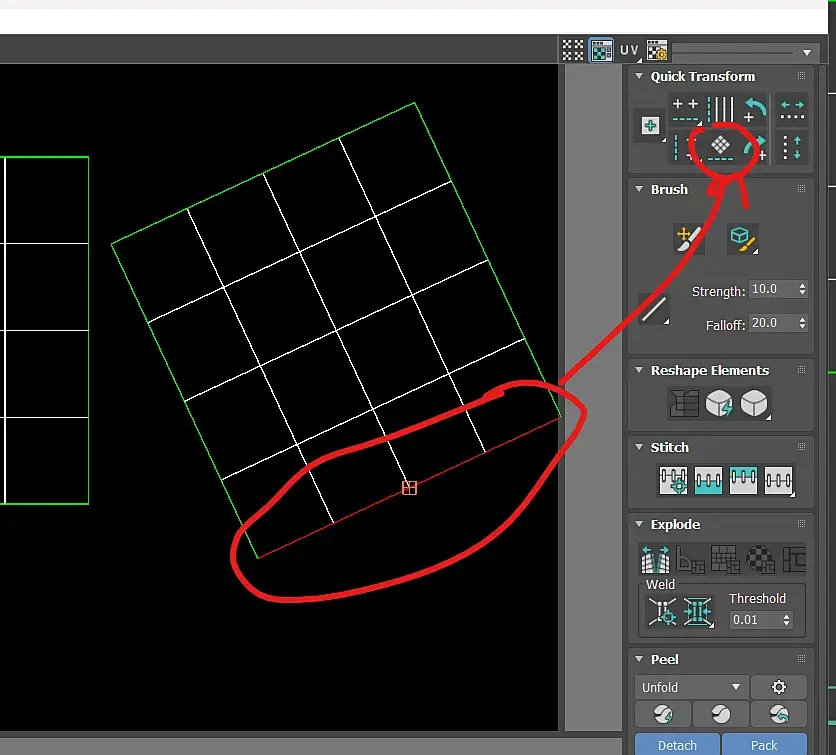Collapse the Explode rollout
Viewport: 836px width, 755px height.
(639, 524)
